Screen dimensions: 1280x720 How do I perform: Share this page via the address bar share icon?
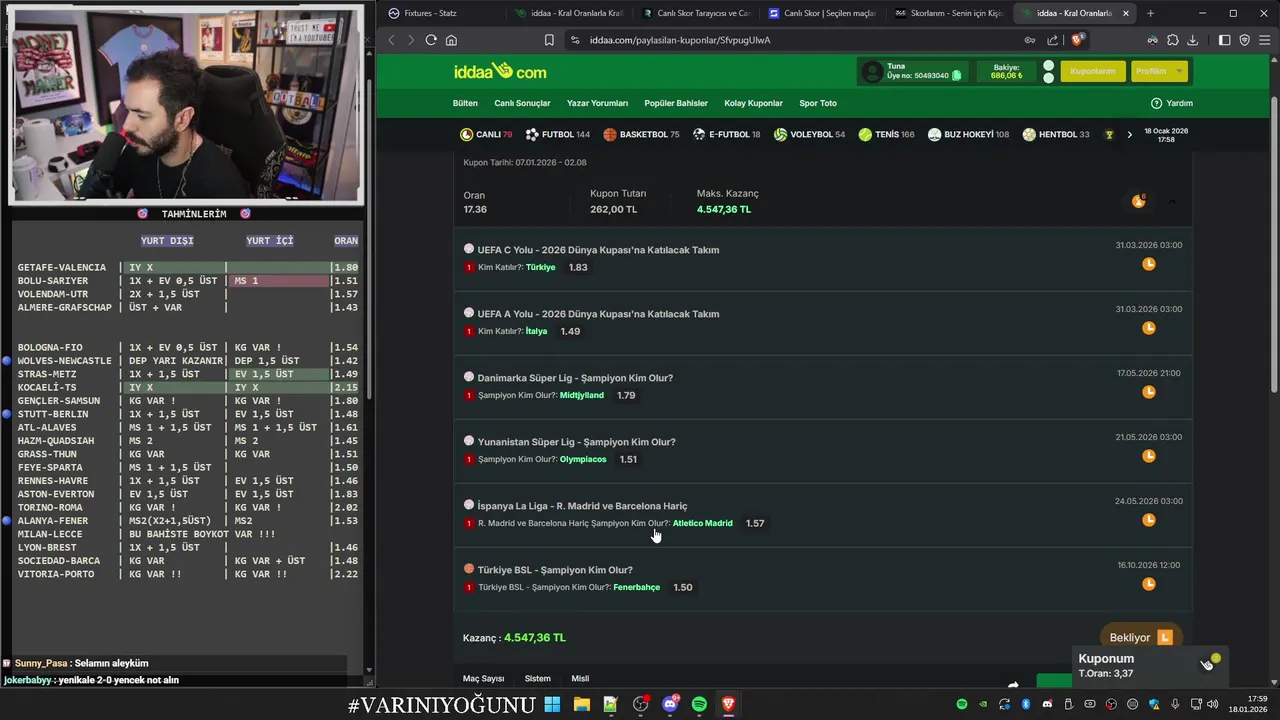coord(1053,40)
